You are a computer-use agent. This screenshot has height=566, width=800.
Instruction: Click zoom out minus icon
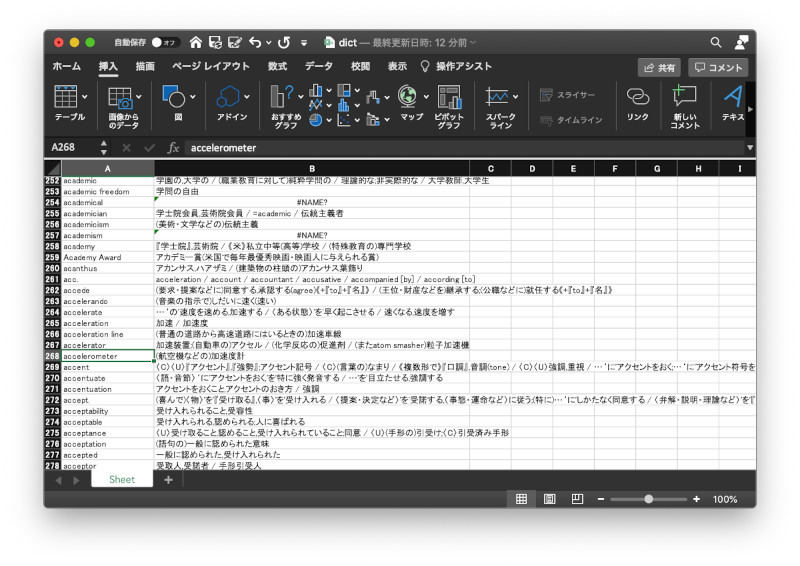pos(601,499)
